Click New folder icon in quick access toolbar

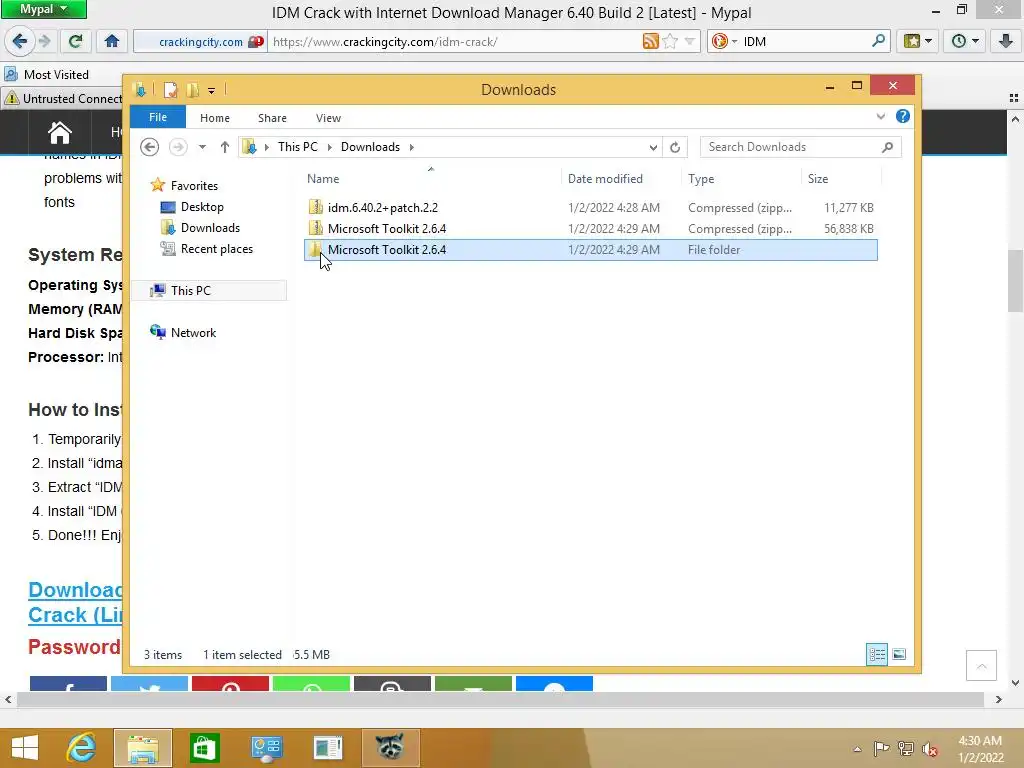tap(193, 90)
